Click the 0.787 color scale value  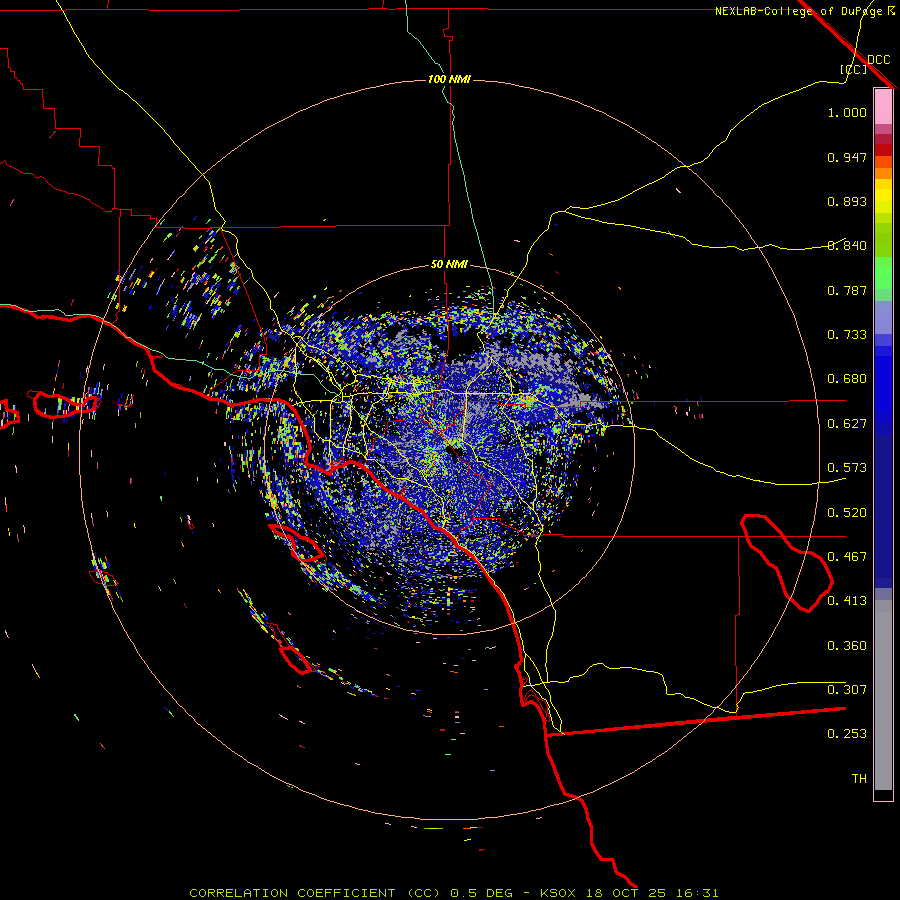(847, 290)
